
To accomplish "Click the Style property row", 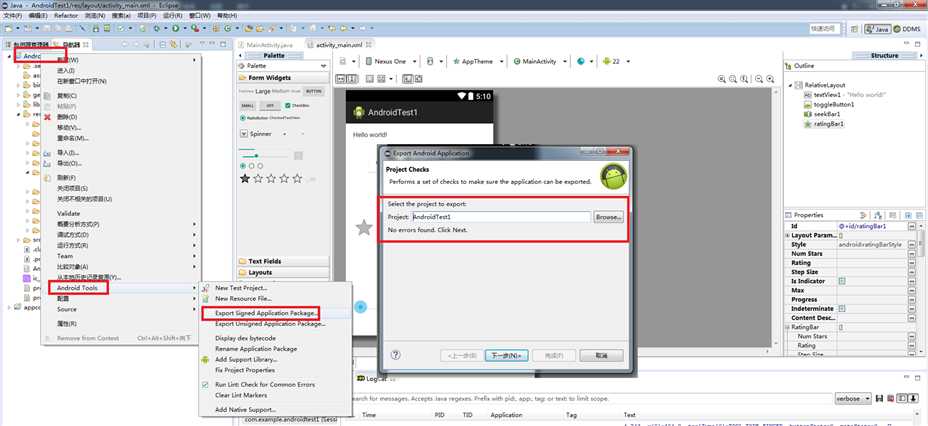I will click(x=849, y=244).
